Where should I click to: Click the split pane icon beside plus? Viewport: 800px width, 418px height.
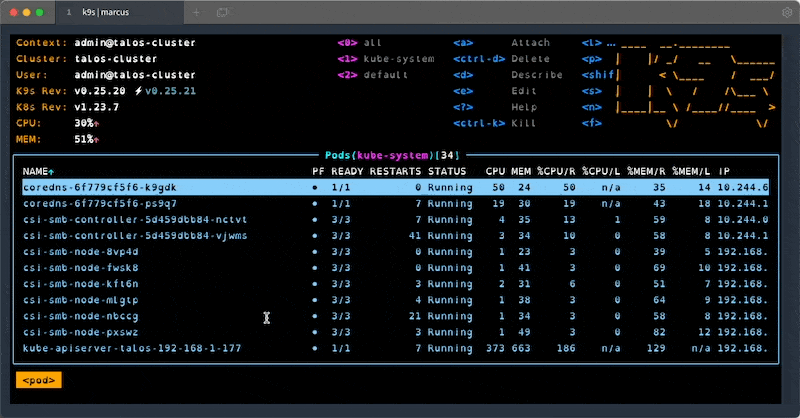coord(222,12)
